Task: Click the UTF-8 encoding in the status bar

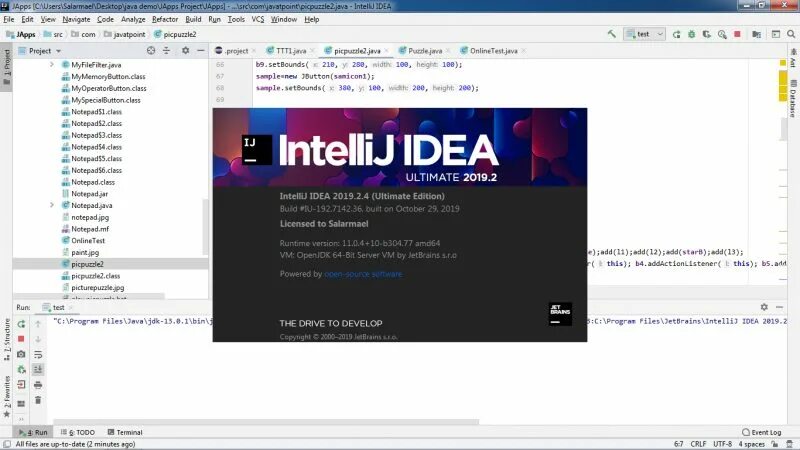Action: click(722, 444)
